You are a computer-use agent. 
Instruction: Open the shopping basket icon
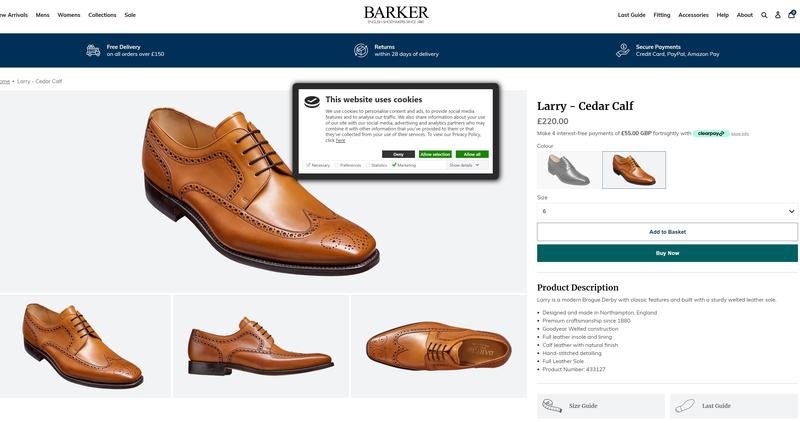click(x=792, y=15)
